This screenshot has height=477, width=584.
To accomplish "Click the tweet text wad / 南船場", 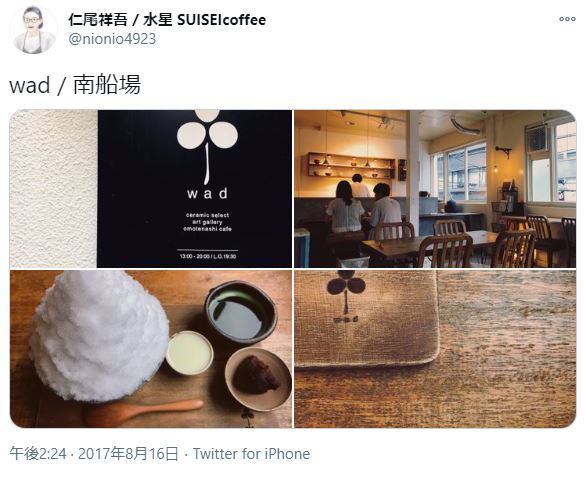I will click(75, 85).
